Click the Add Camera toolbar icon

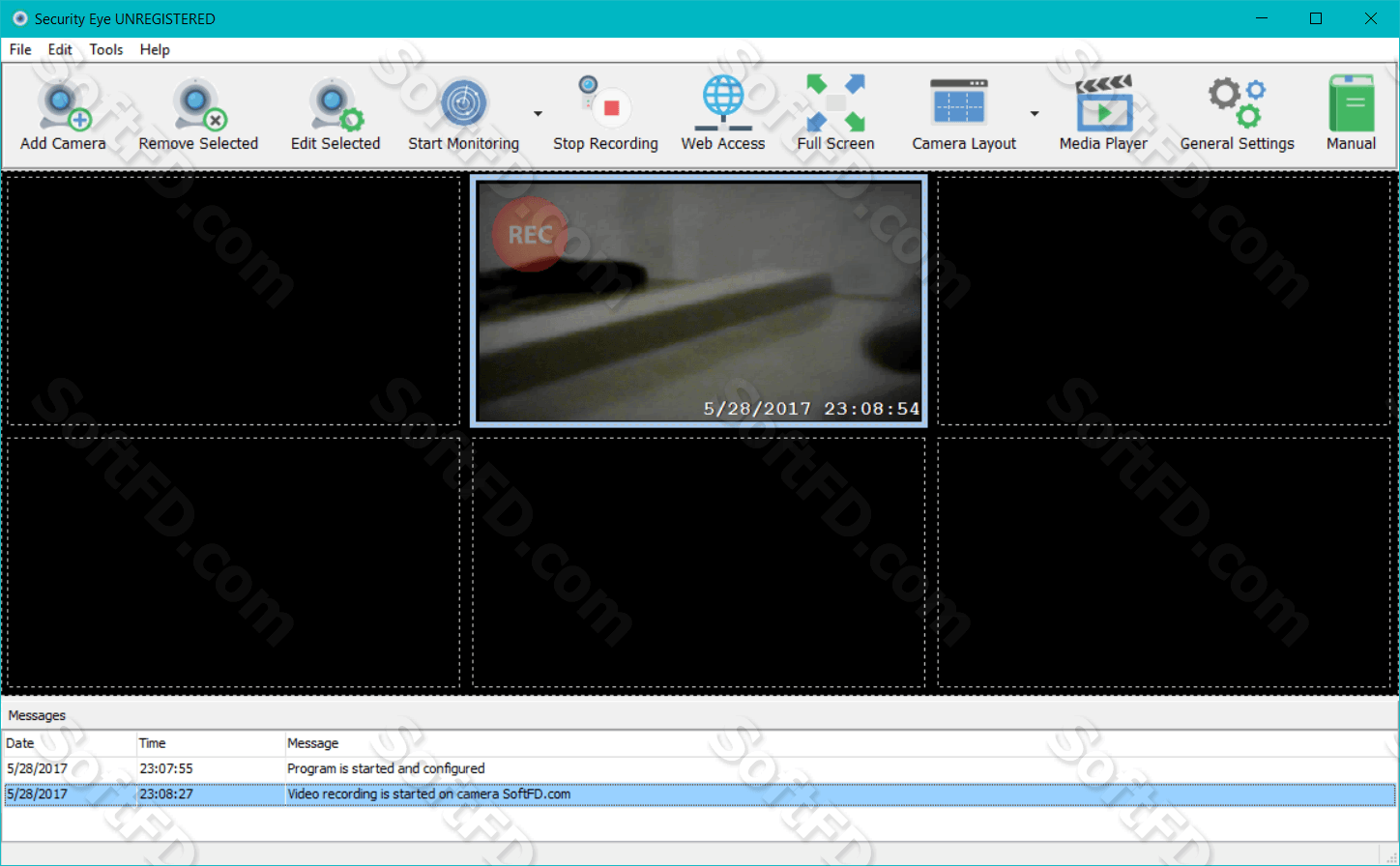point(63,114)
